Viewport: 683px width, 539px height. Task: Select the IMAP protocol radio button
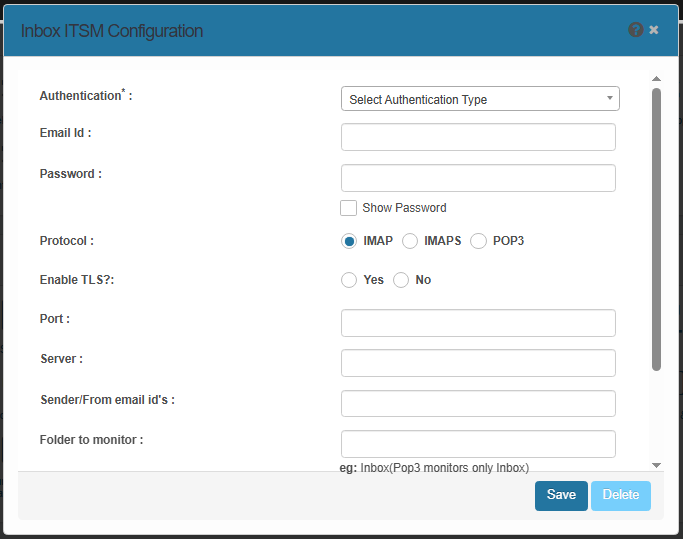point(349,241)
